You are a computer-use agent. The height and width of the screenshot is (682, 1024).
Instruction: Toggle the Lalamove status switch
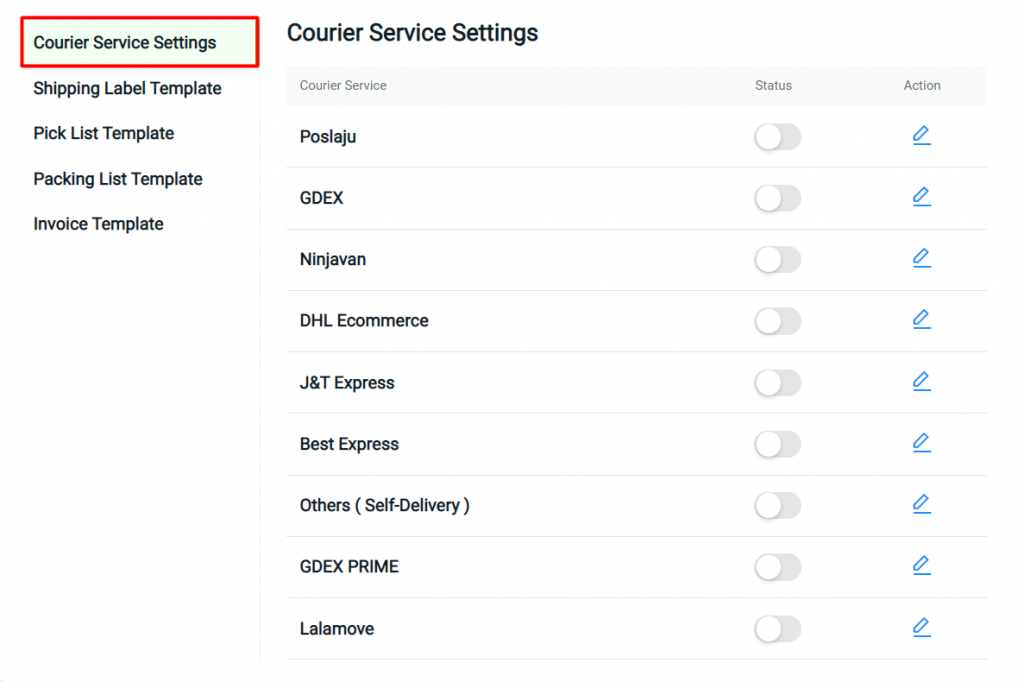777,629
